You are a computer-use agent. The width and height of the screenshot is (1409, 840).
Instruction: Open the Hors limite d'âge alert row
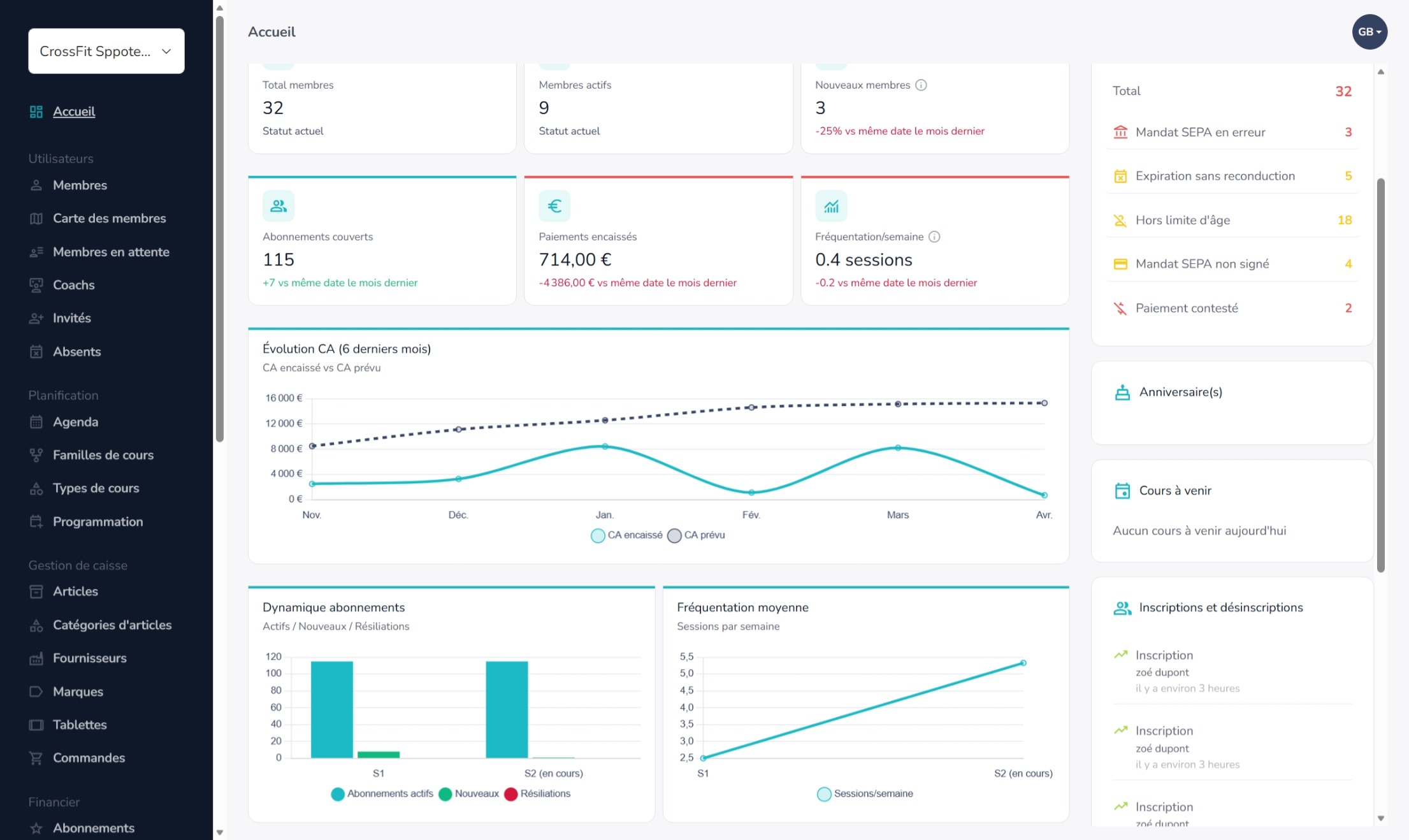coord(1232,220)
